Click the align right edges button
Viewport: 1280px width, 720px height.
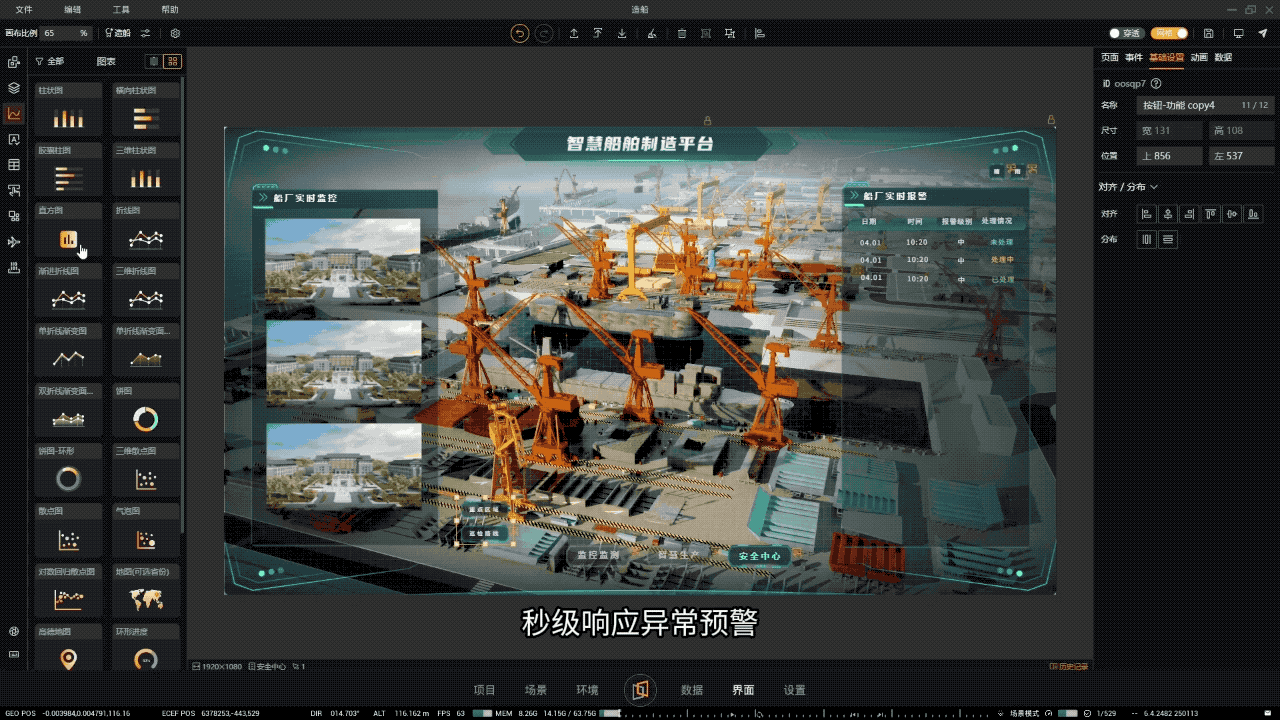1189,213
